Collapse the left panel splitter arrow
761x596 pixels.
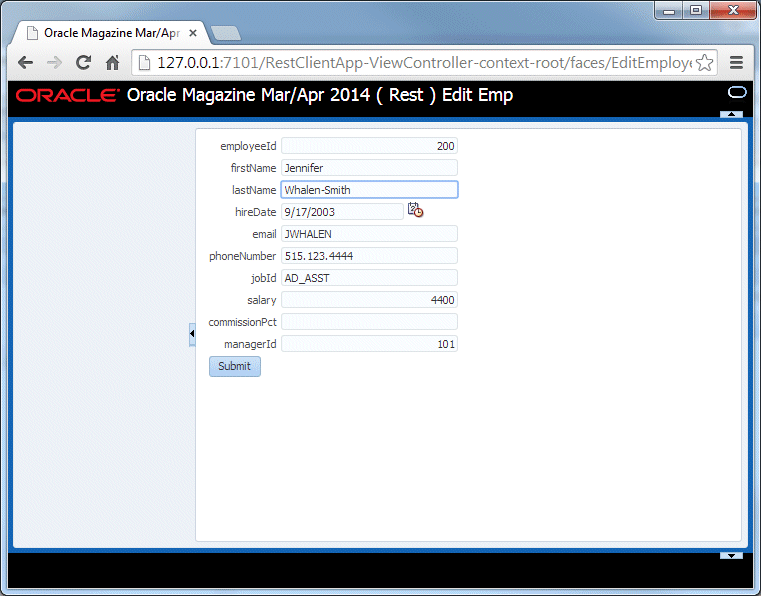[x=192, y=334]
